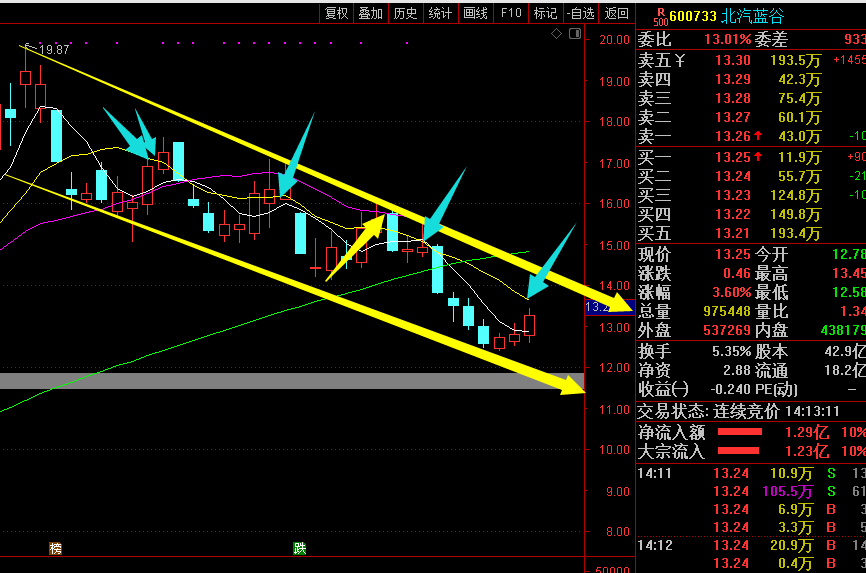Click the 20.00 price axis label
The height and width of the screenshot is (573, 866).
click(x=614, y=40)
